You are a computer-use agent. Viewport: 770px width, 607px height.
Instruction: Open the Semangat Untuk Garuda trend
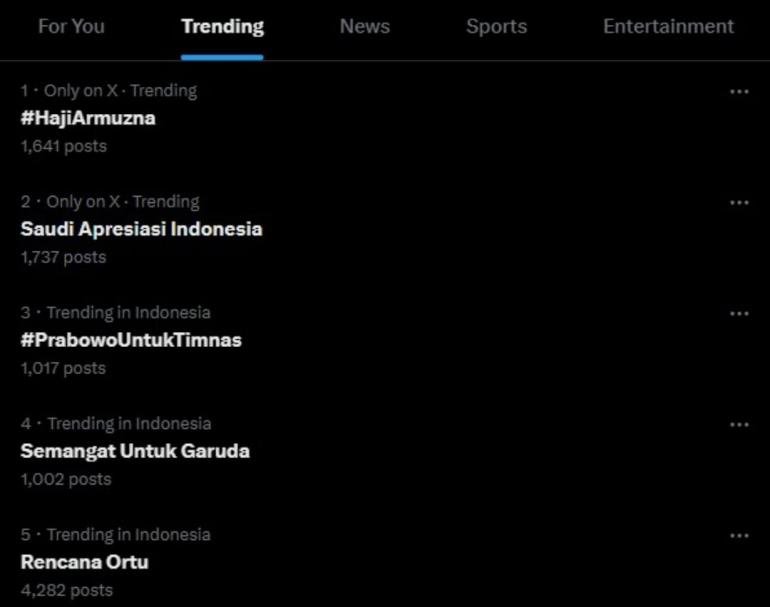point(135,451)
